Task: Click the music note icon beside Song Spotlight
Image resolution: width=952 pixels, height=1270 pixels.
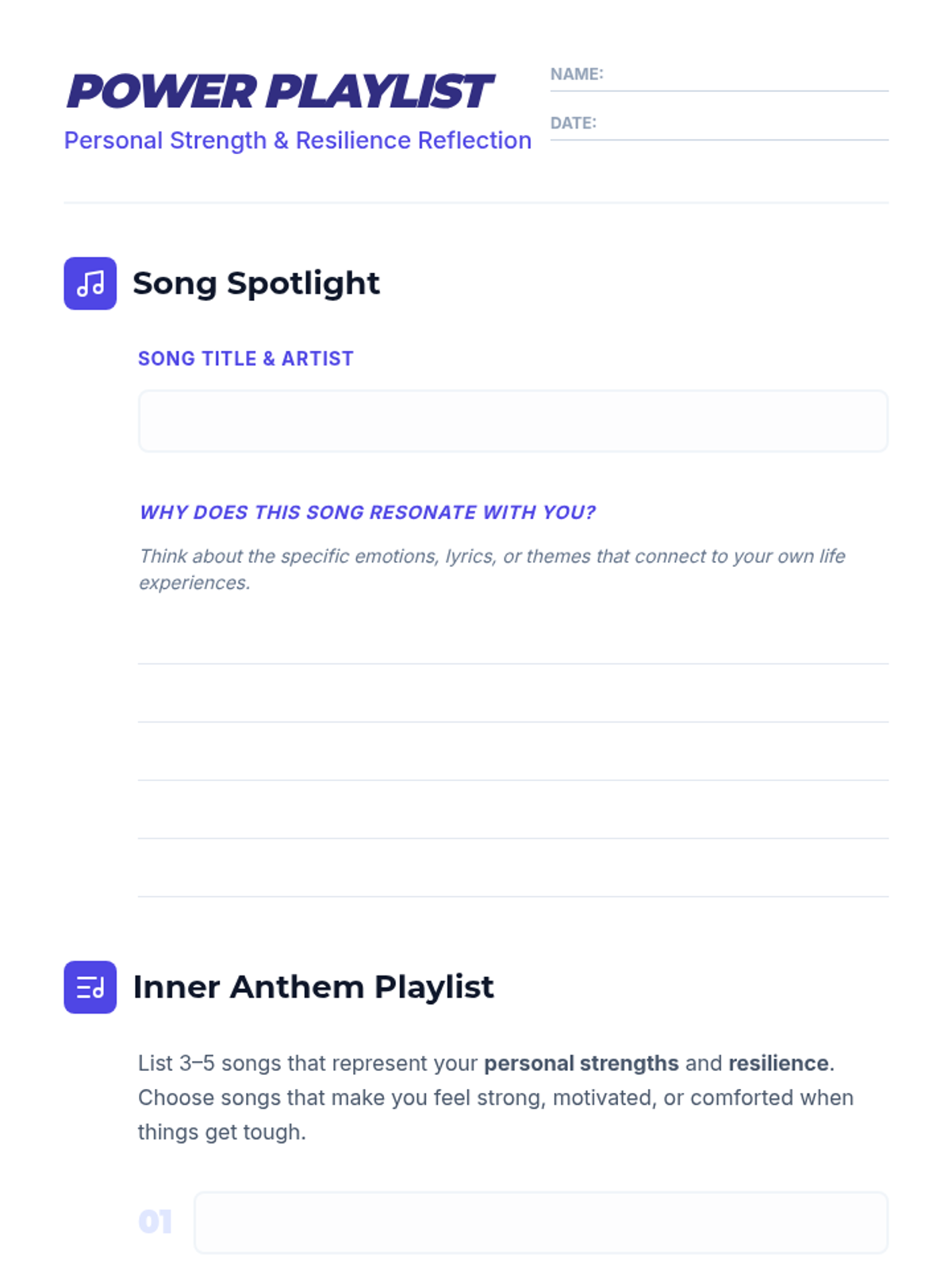Action: (x=90, y=283)
